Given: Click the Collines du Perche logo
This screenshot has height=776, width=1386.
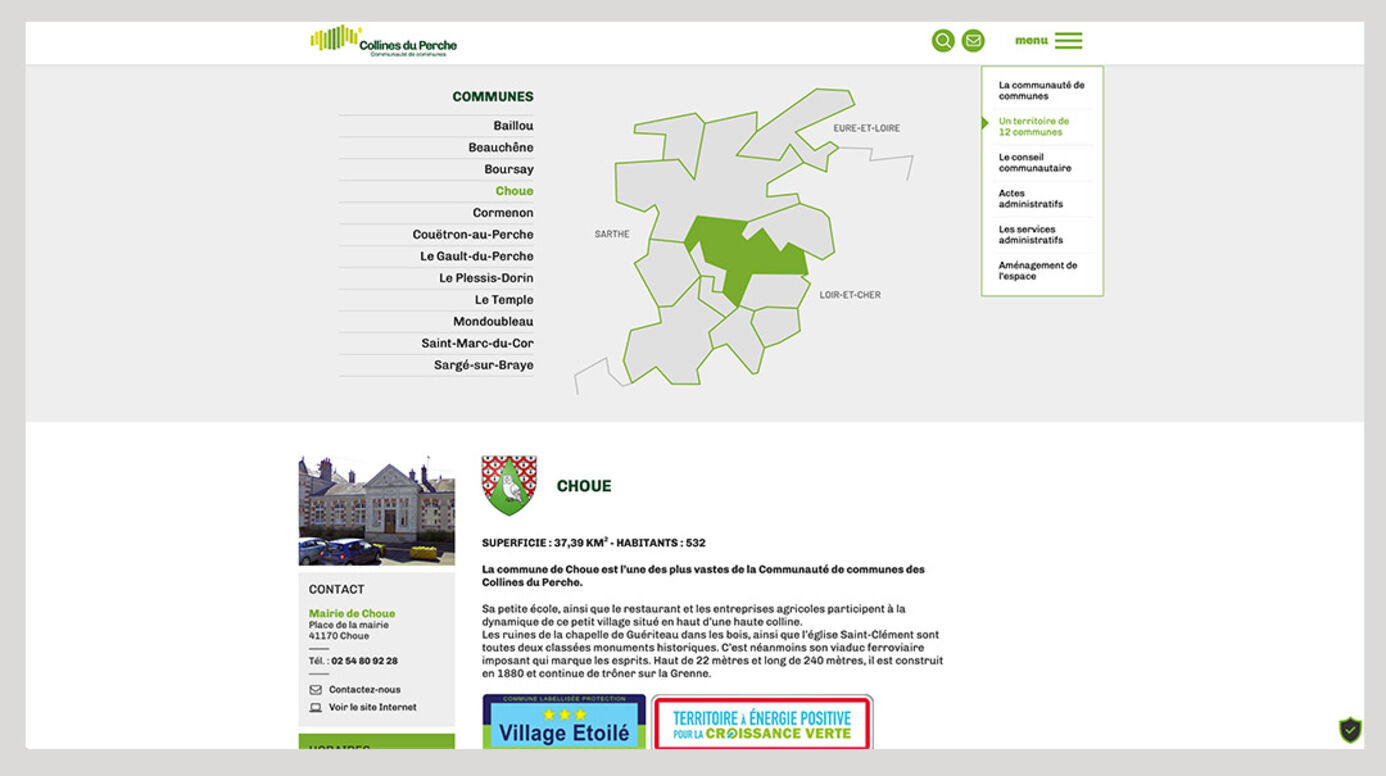Looking at the screenshot, I should (384, 41).
